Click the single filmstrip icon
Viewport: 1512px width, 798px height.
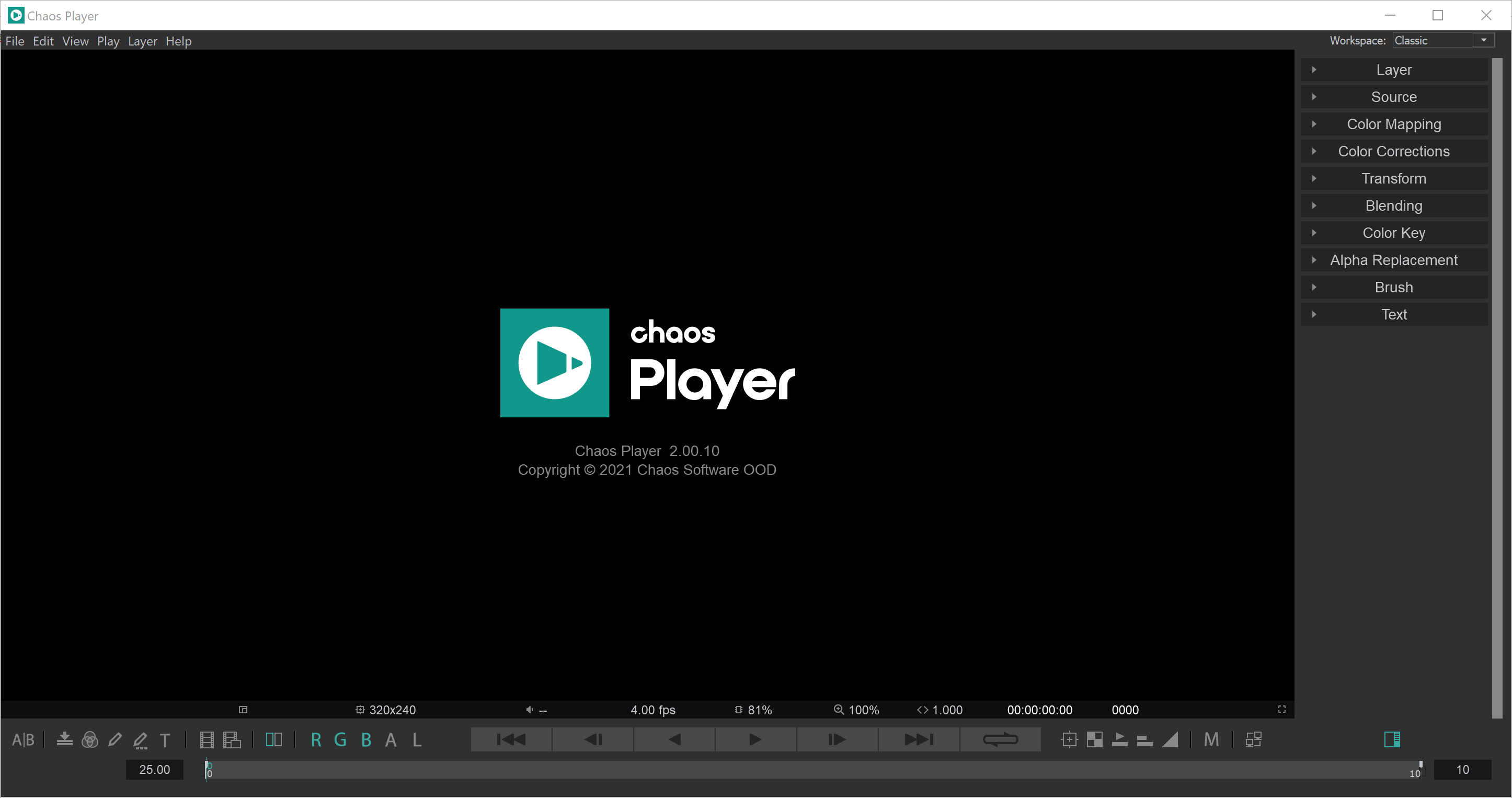[x=207, y=740]
